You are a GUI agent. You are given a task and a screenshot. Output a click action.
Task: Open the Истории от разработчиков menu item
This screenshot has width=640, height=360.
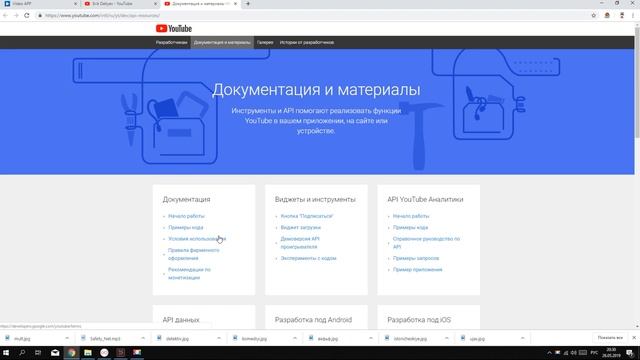(307, 42)
